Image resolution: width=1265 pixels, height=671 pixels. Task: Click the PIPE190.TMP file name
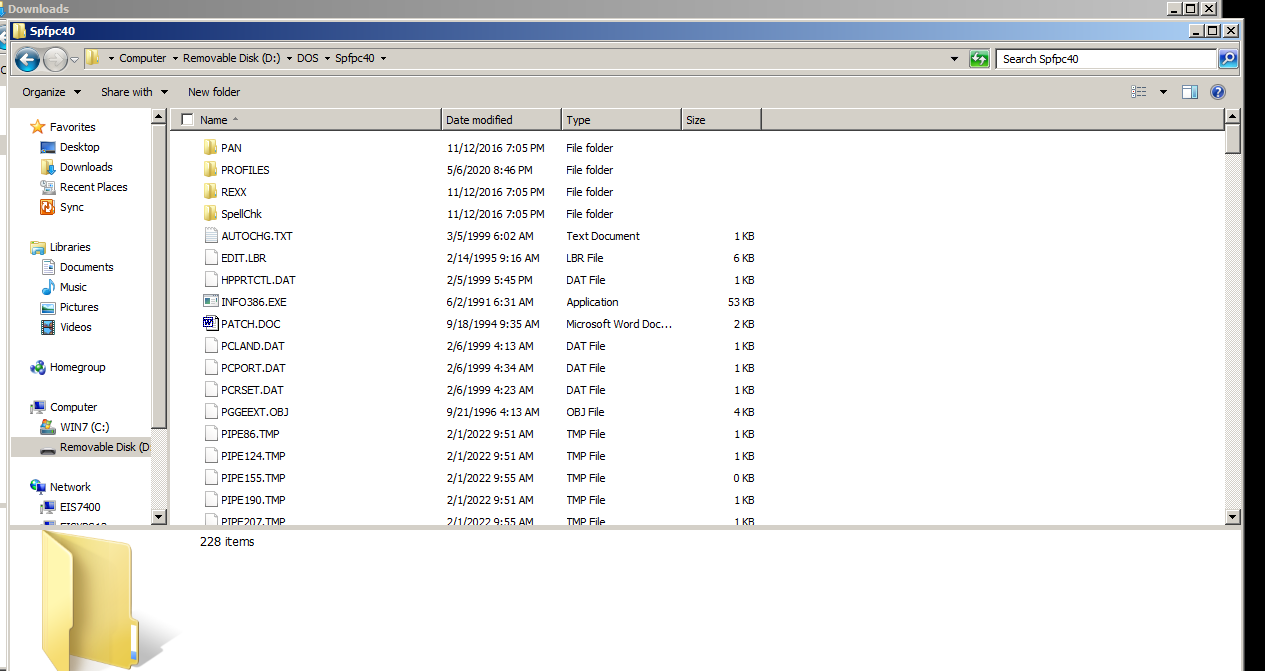coord(253,500)
